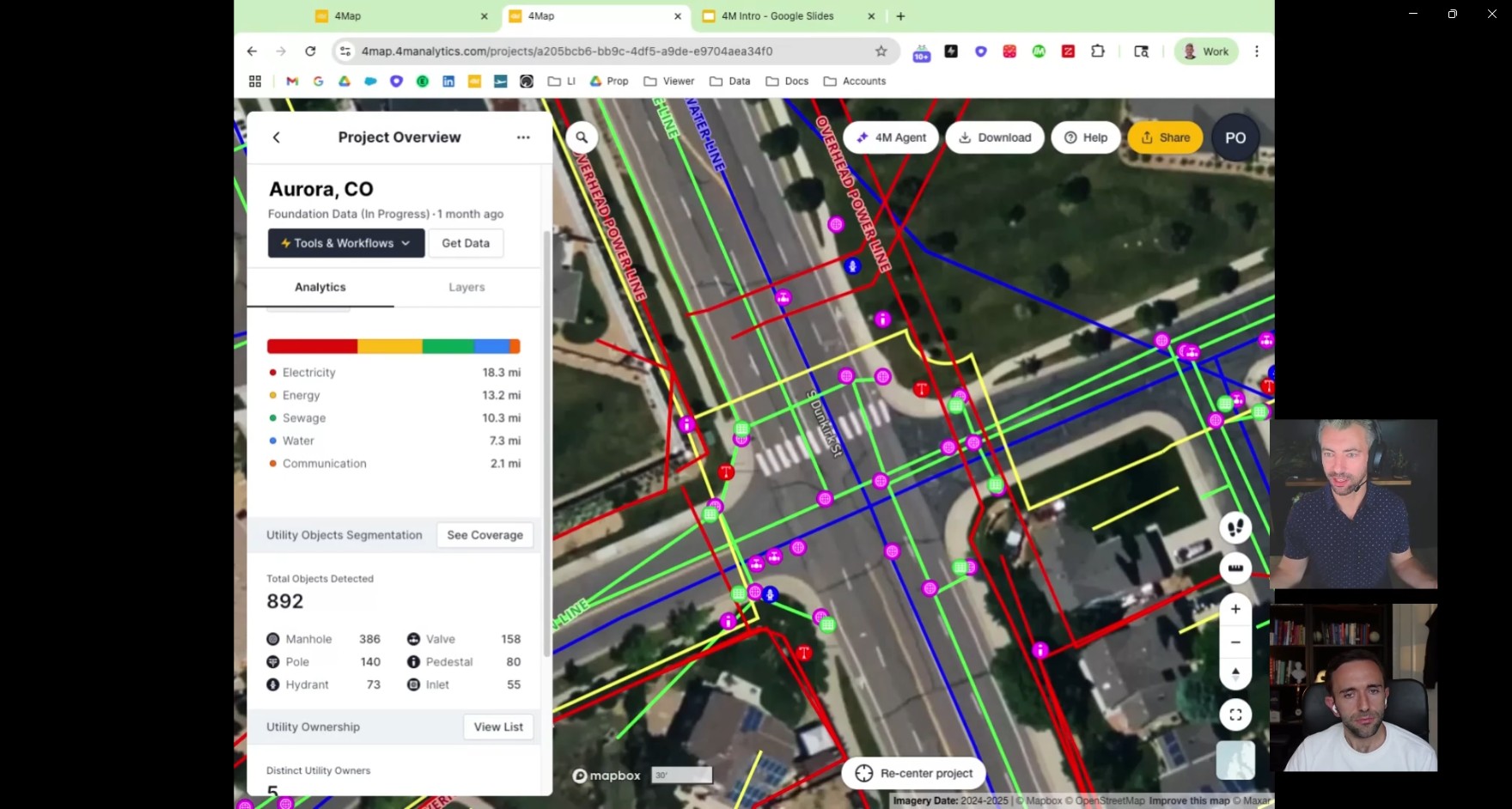Click the Improve this map link
This screenshot has height=809, width=1512.
point(1189,800)
